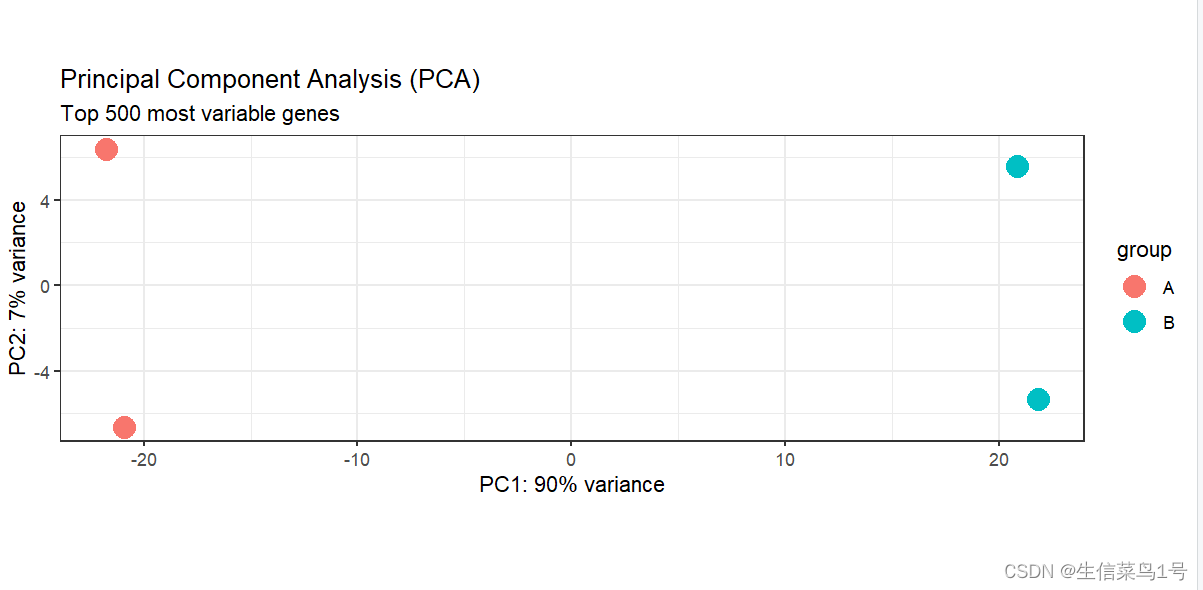Click the x-axis tick label '-10'
The width and height of the screenshot is (1203, 590).
point(357,460)
